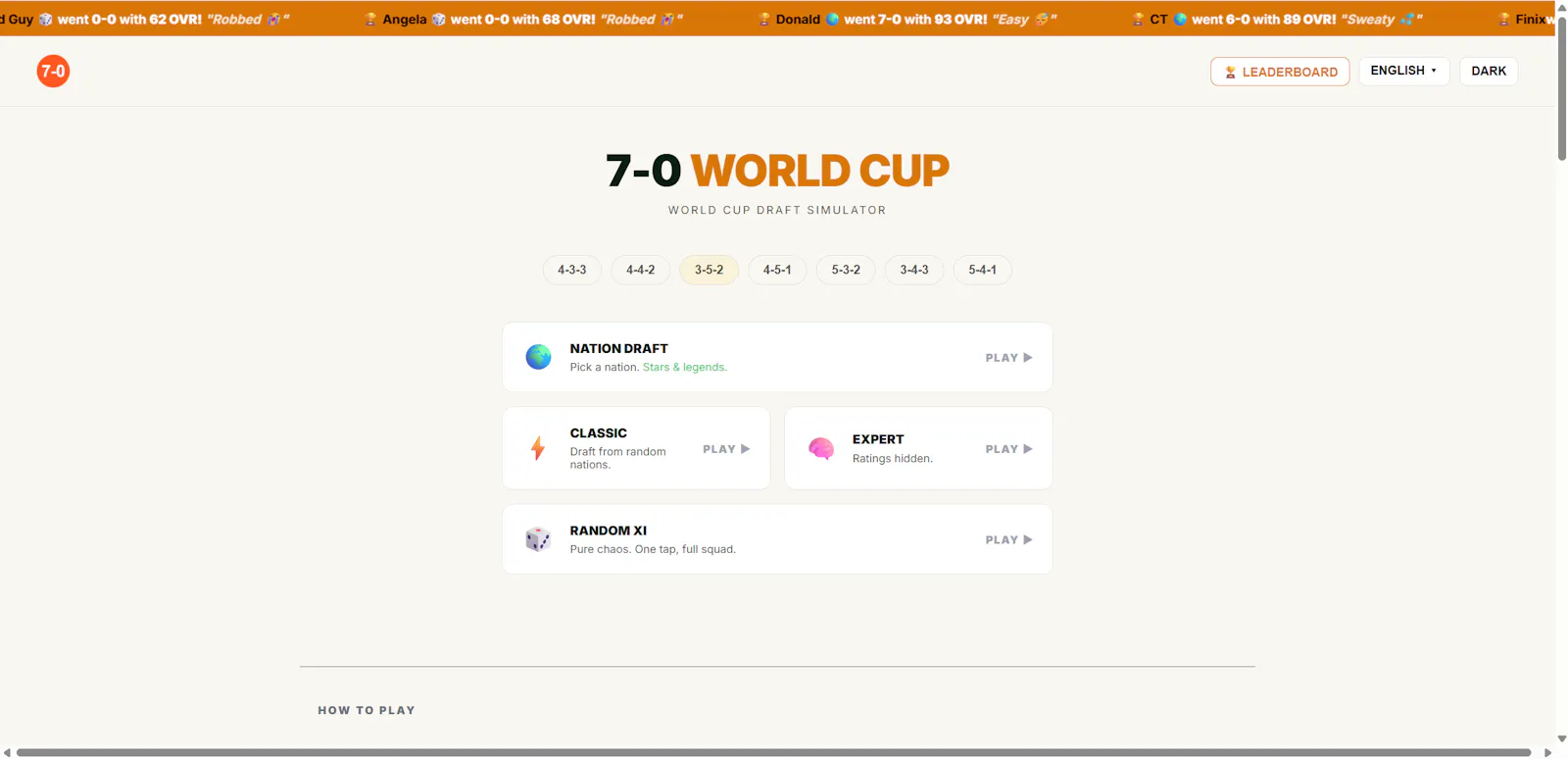Start the Nation Draft mode
Screen dimensions: 1568x759
pyautogui.click(x=777, y=357)
